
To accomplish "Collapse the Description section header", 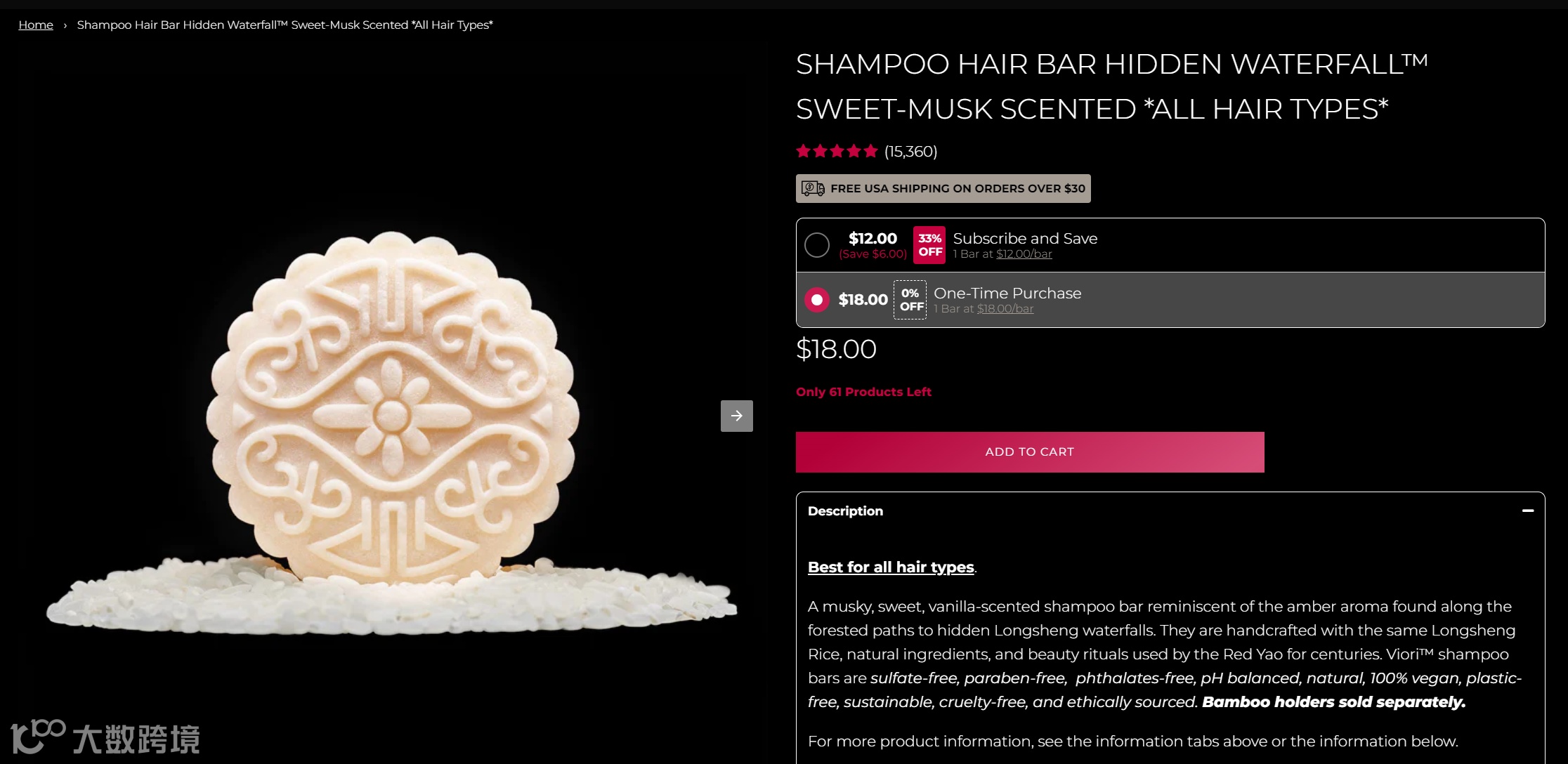I will (1170, 511).
